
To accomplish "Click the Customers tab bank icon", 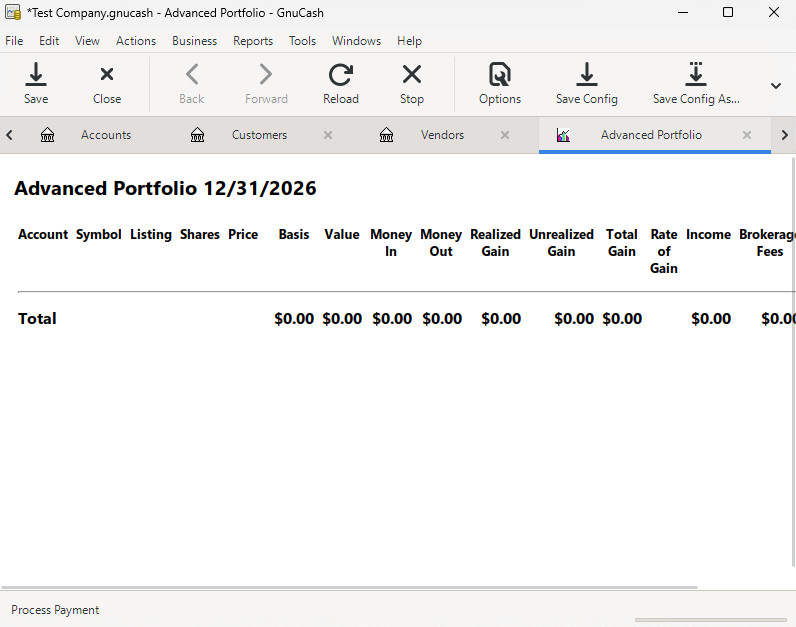I will pos(197,135).
